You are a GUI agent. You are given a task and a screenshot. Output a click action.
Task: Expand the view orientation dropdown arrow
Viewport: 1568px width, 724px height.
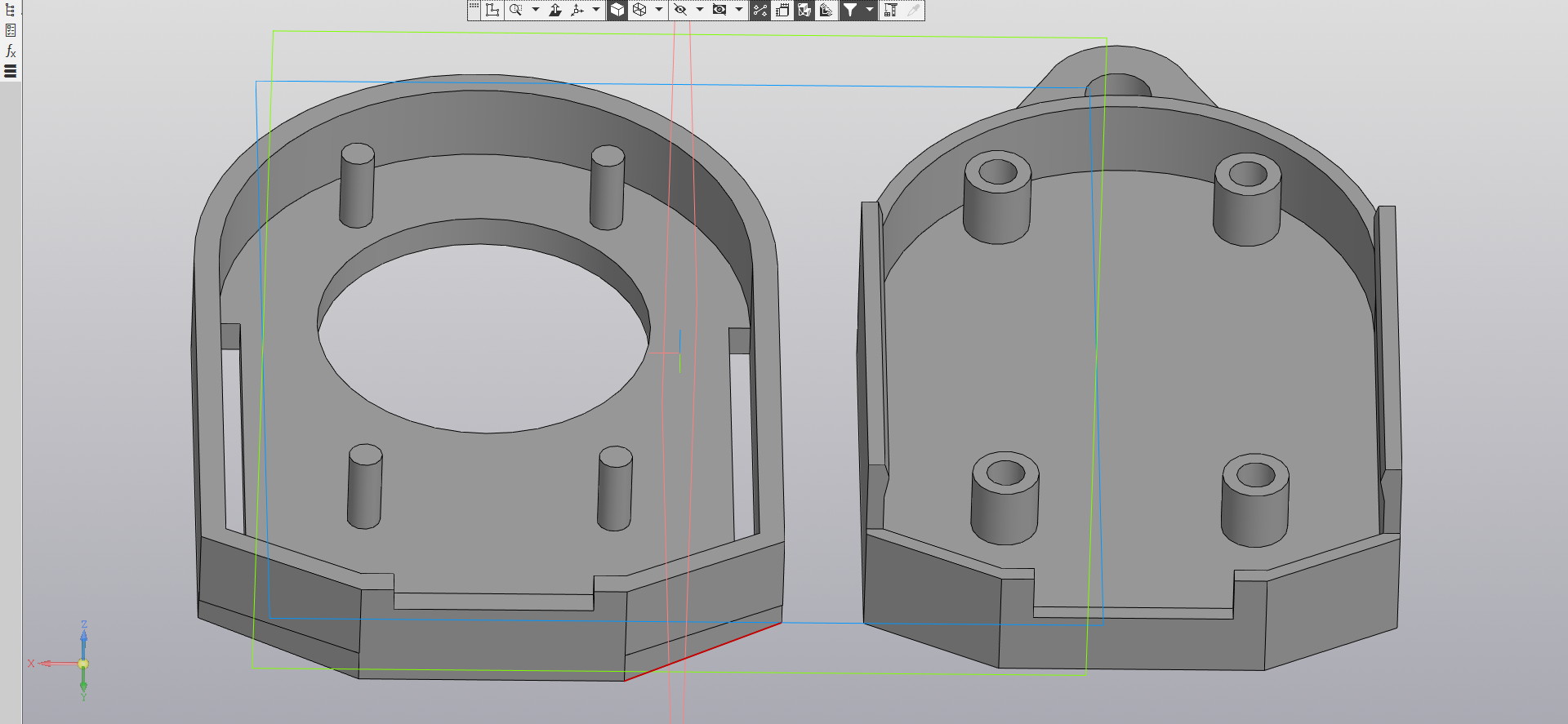click(596, 10)
